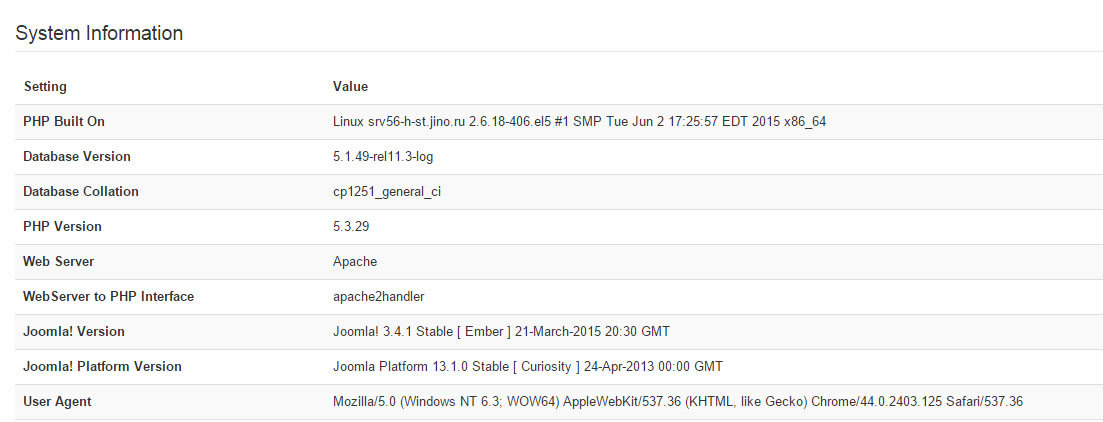
Task: Click the 5.3.29 PHP version value
Action: coord(352,227)
